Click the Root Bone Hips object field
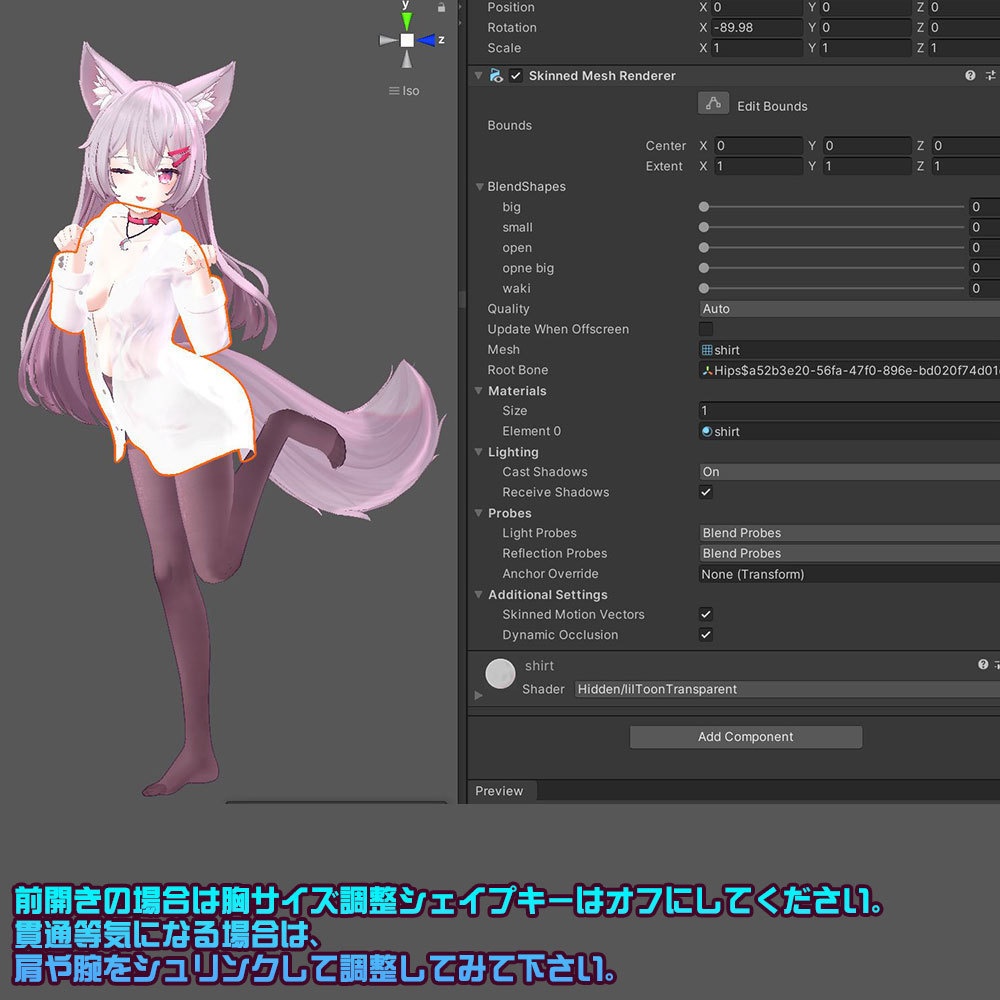 [849, 371]
